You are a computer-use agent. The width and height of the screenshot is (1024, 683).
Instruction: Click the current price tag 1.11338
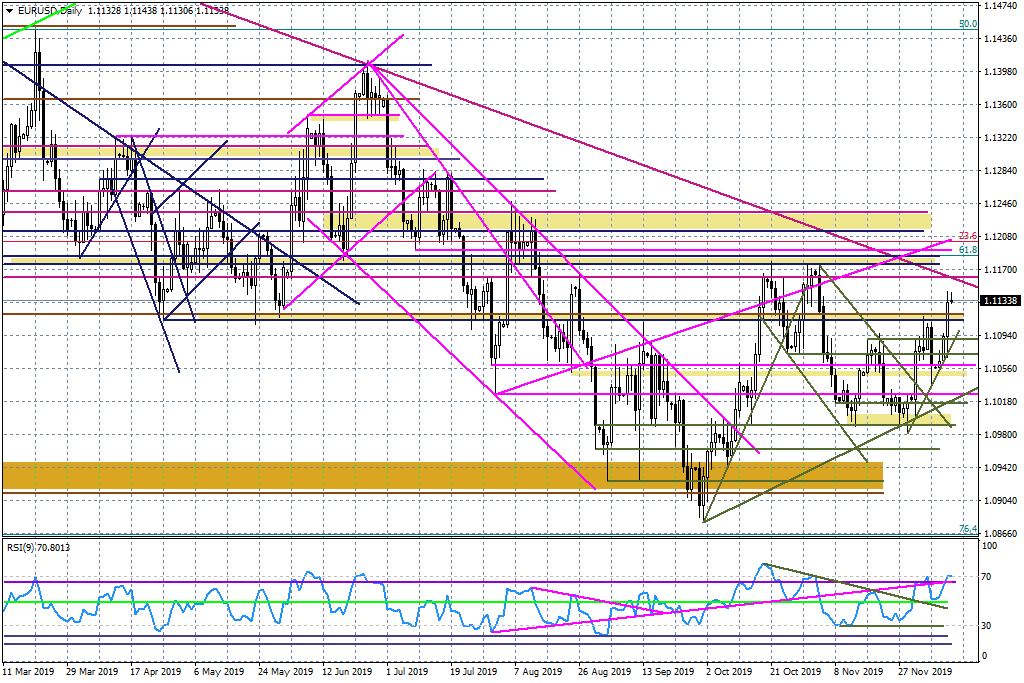click(x=1000, y=300)
